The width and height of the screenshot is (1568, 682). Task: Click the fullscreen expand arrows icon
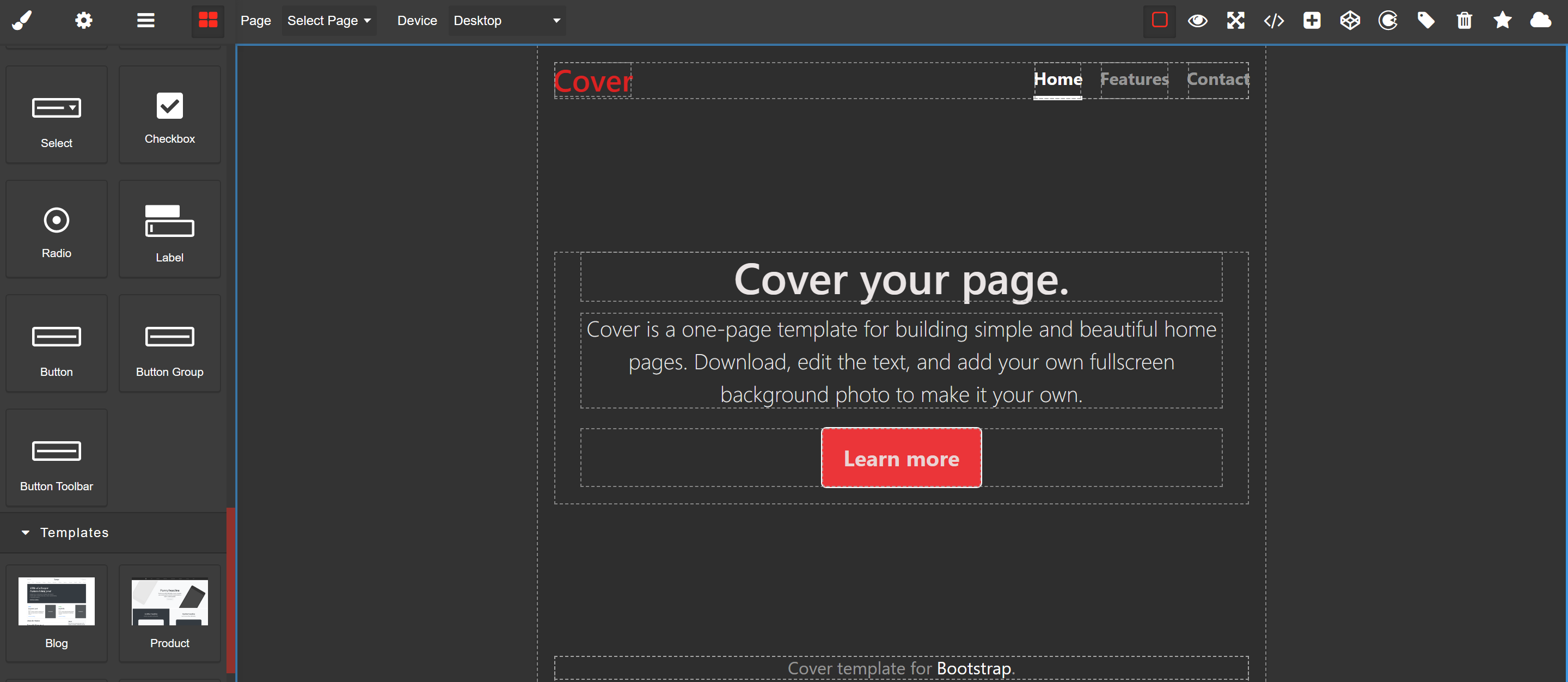[1235, 21]
